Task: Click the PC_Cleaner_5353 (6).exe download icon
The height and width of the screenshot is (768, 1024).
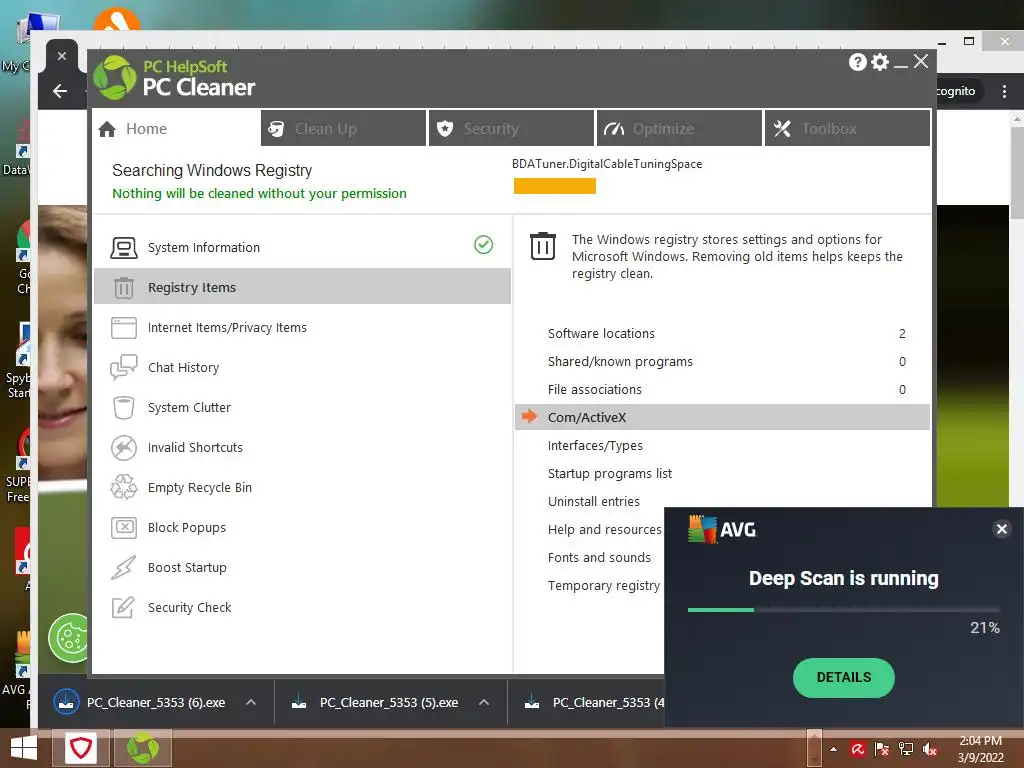Action: click(66, 702)
